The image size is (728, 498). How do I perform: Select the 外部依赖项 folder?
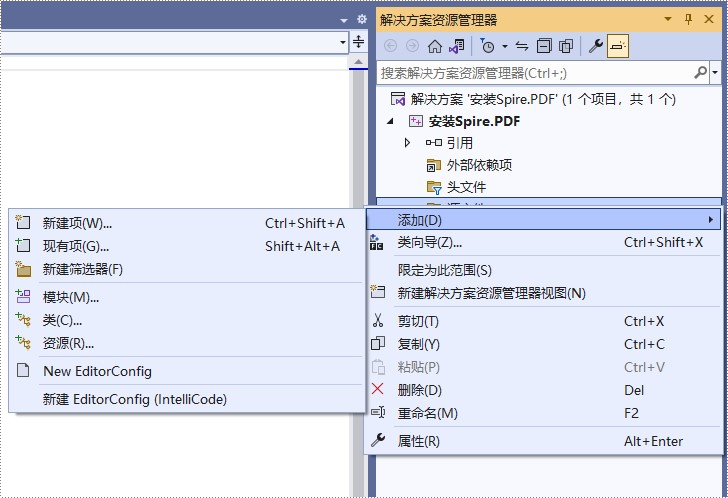(x=469, y=165)
